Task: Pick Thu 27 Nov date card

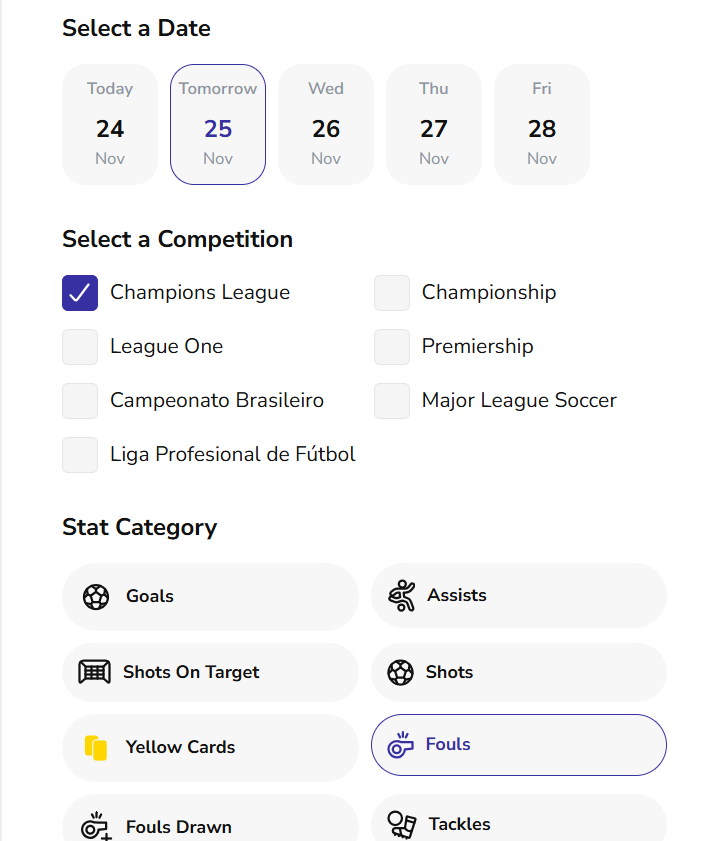Action: point(434,125)
